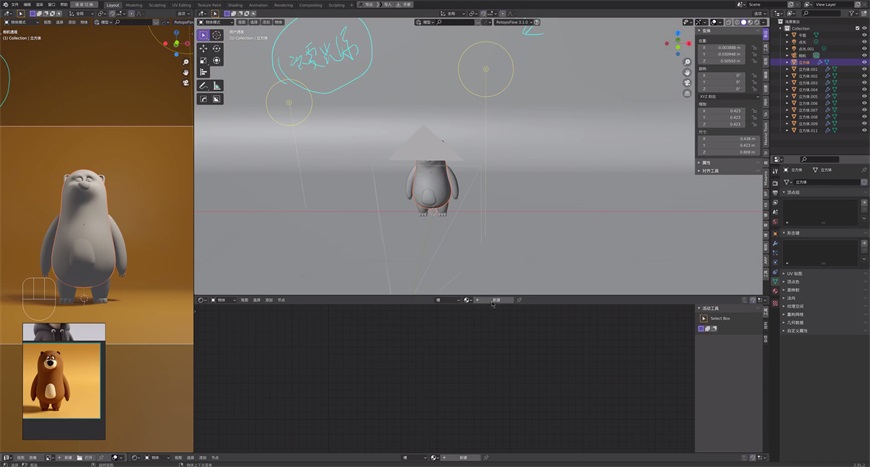Viewport: 870px width, 467px height.
Task: Open the Material sphere tab in Properties
Action: pyautogui.click(x=775, y=291)
